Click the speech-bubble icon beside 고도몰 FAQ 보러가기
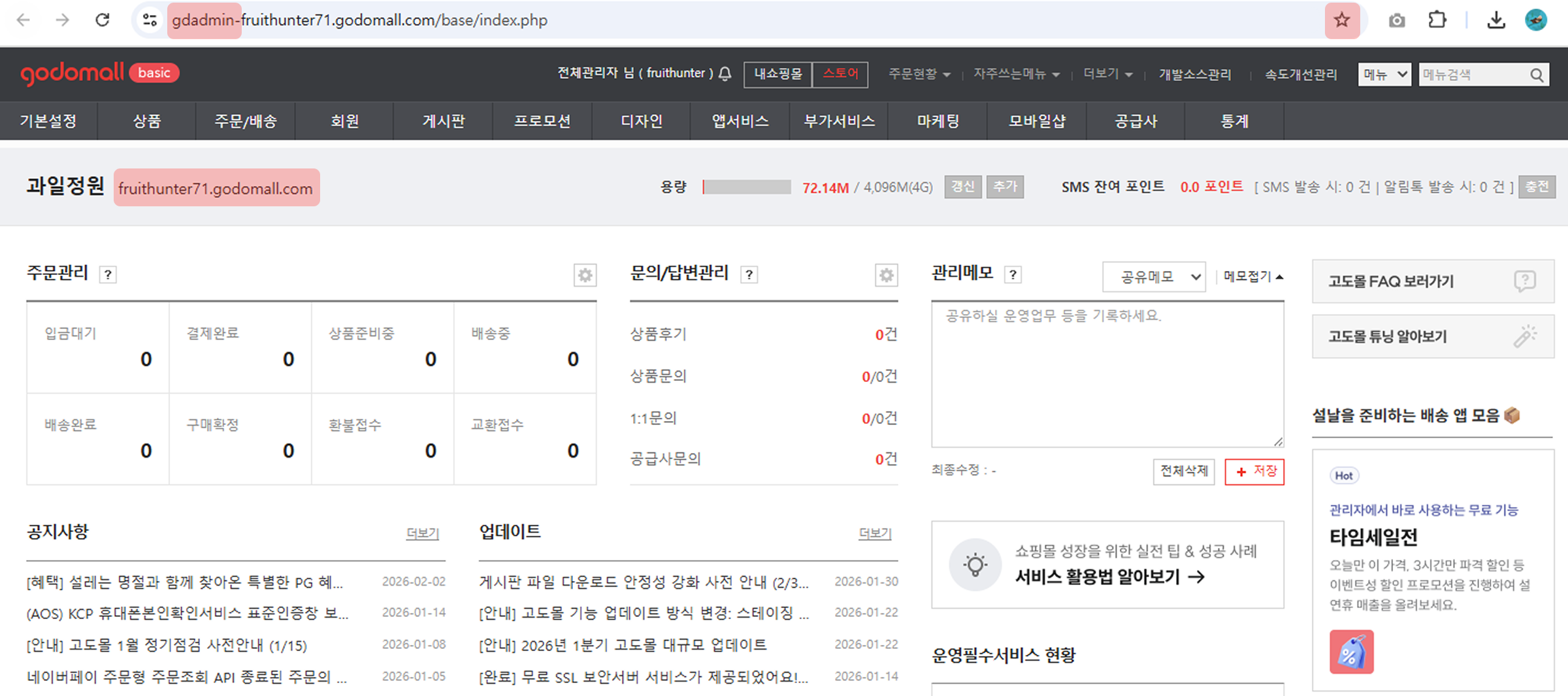1568x696 pixels. [x=1524, y=281]
